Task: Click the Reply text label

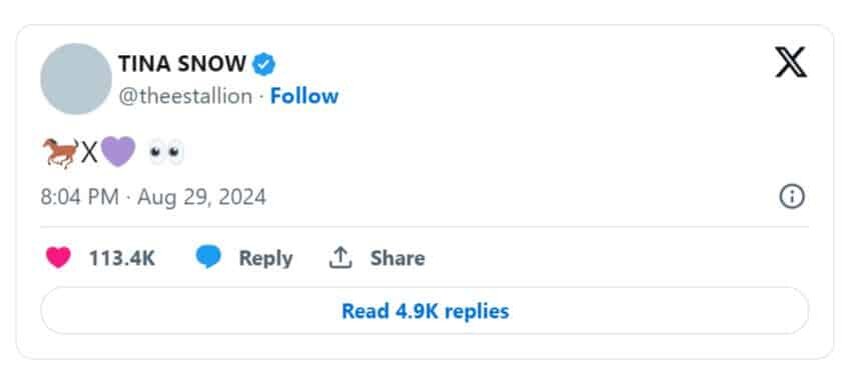Action: (x=266, y=259)
